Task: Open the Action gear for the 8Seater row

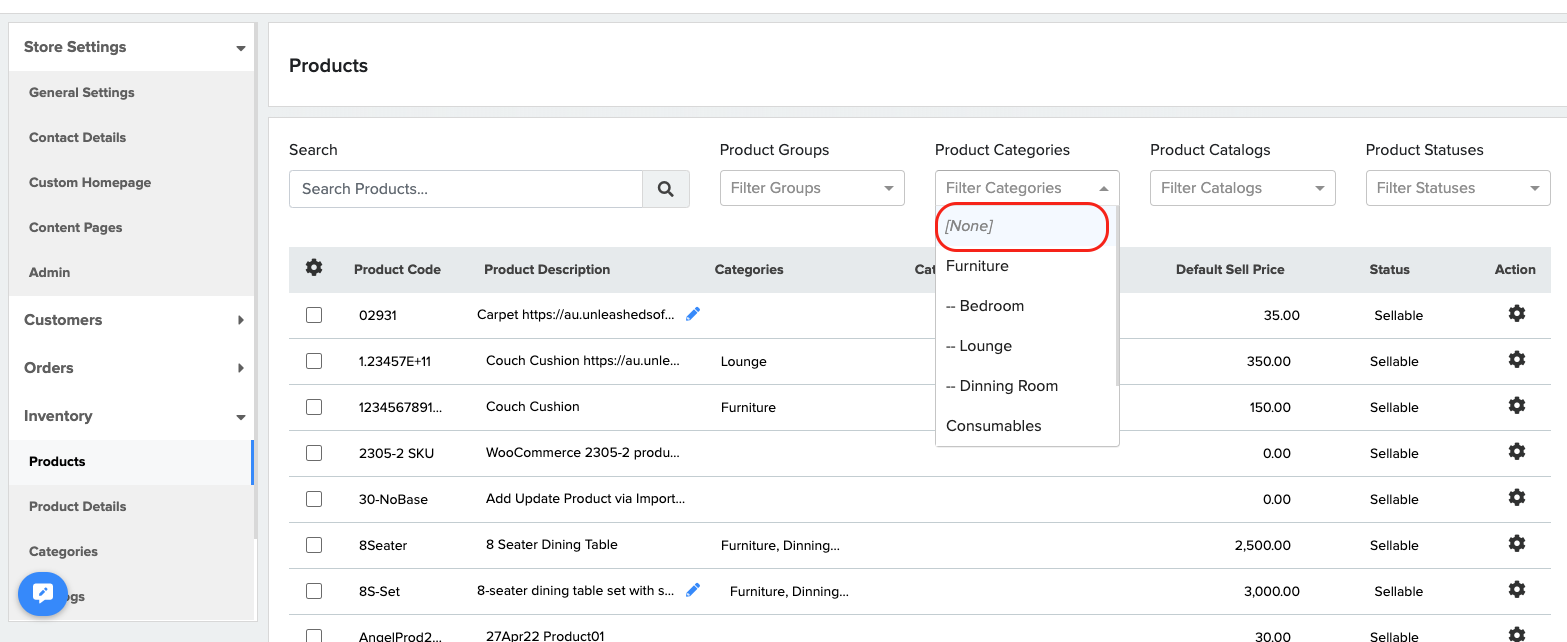Action: pos(1517,543)
